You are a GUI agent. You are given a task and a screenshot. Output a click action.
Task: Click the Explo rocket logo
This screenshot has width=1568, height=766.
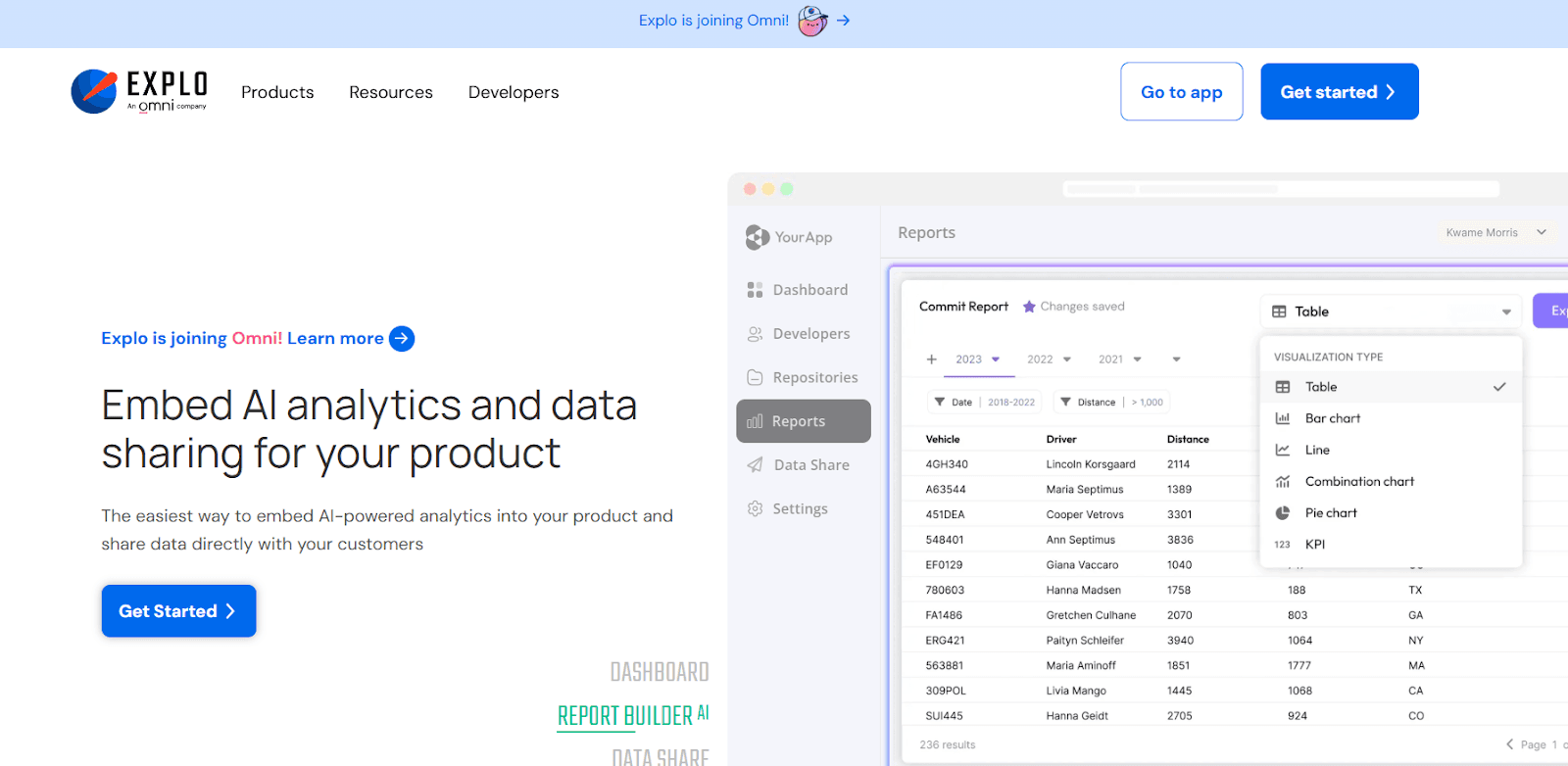[94, 92]
